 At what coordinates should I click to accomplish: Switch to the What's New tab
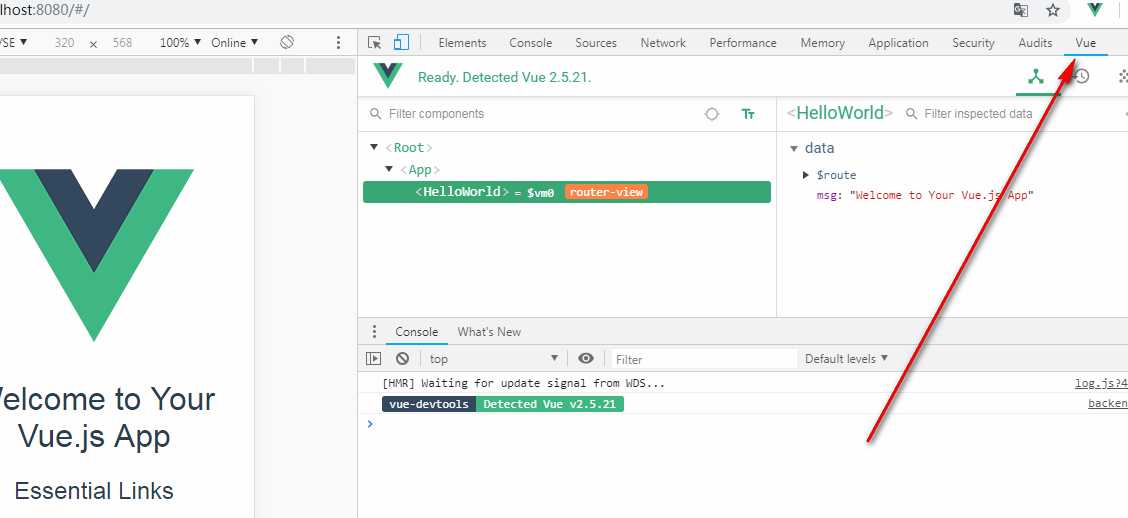click(489, 332)
